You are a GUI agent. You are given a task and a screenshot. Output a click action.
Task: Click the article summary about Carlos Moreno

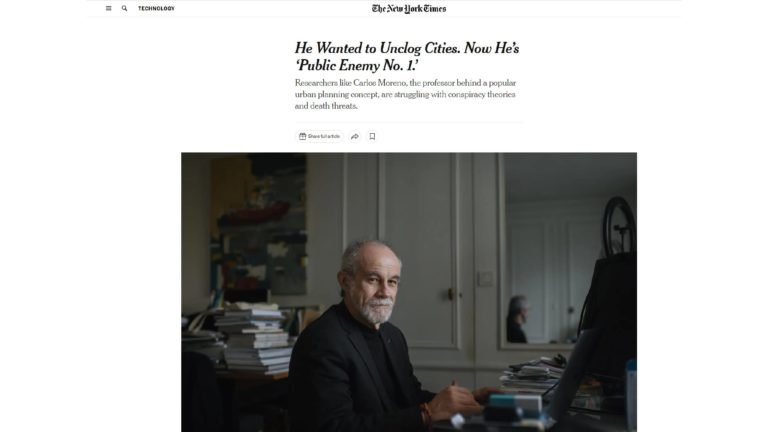(405, 94)
